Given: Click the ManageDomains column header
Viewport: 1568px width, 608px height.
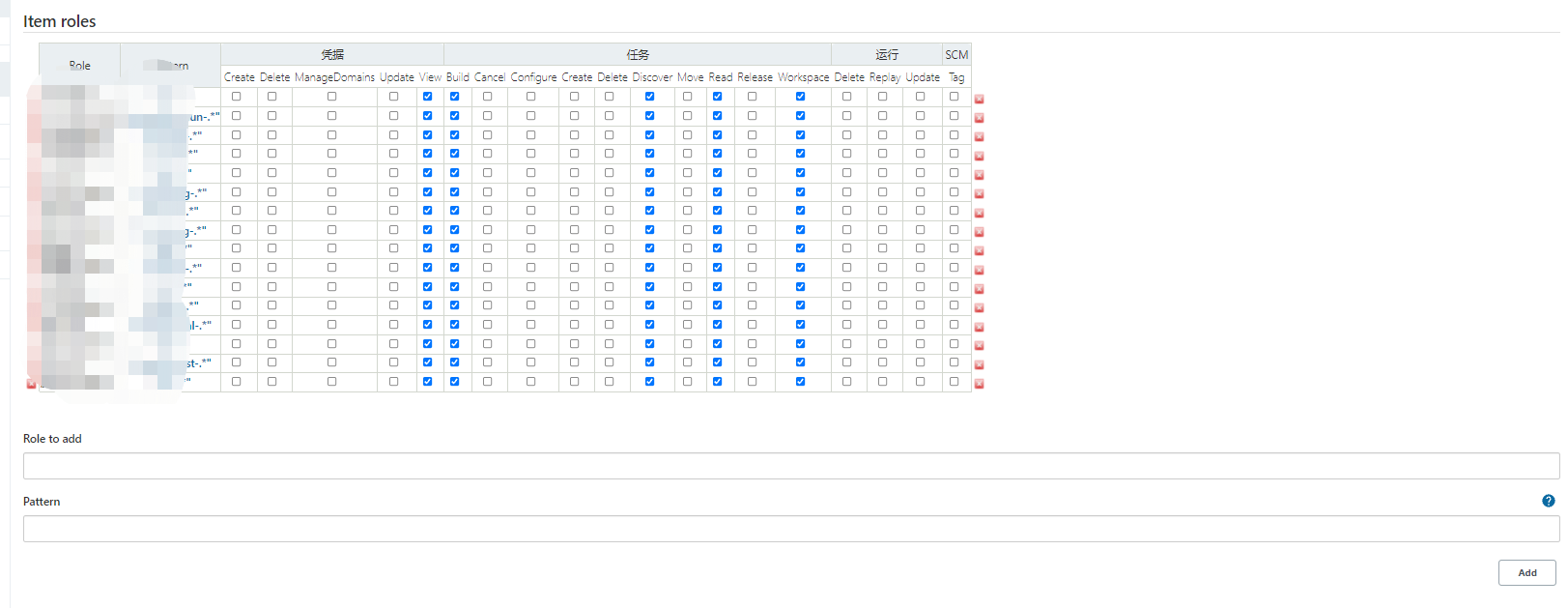Looking at the screenshot, I should pyautogui.click(x=334, y=77).
